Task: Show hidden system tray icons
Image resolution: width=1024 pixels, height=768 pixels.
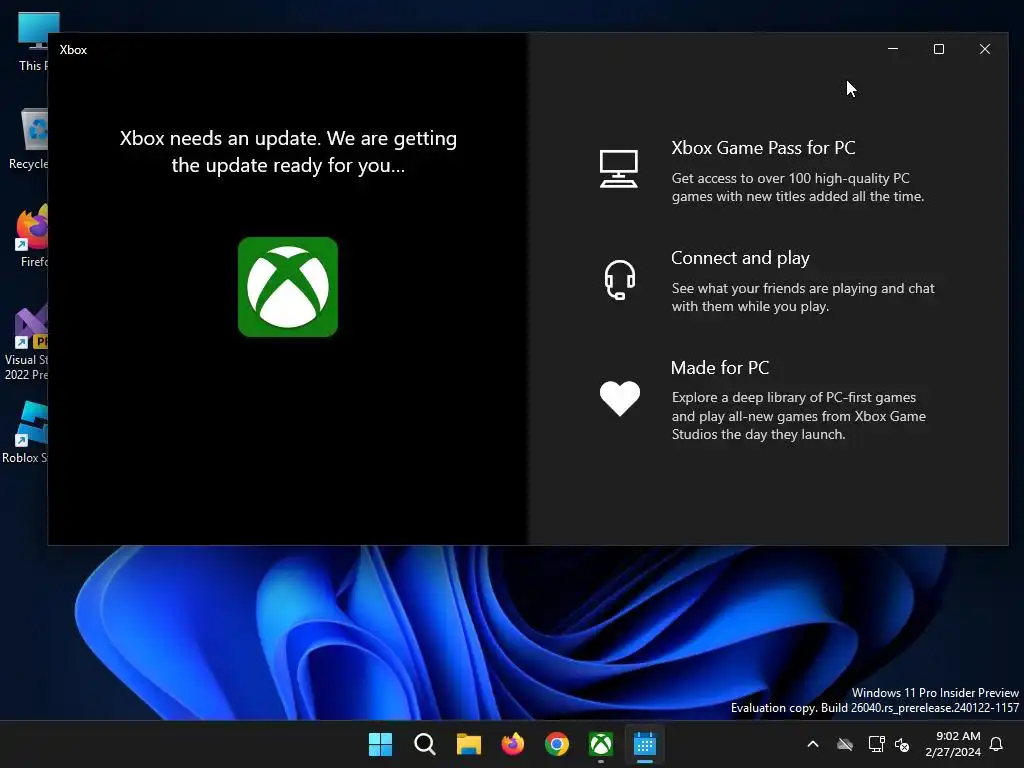Action: [x=813, y=744]
